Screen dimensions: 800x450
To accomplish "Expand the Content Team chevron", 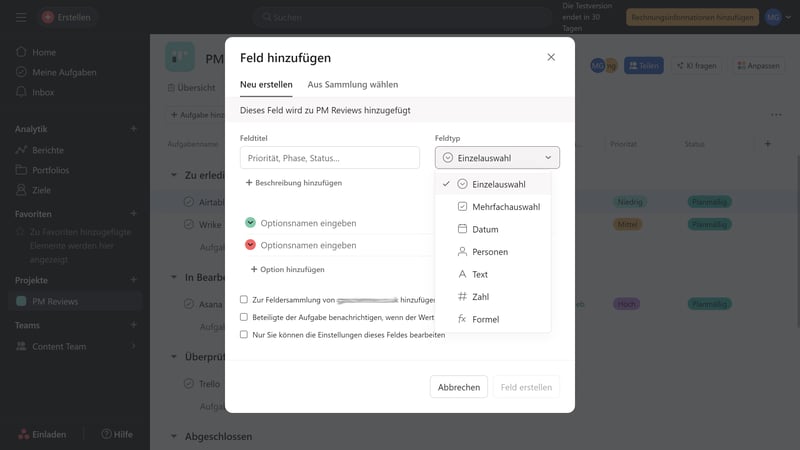I will click(x=134, y=346).
